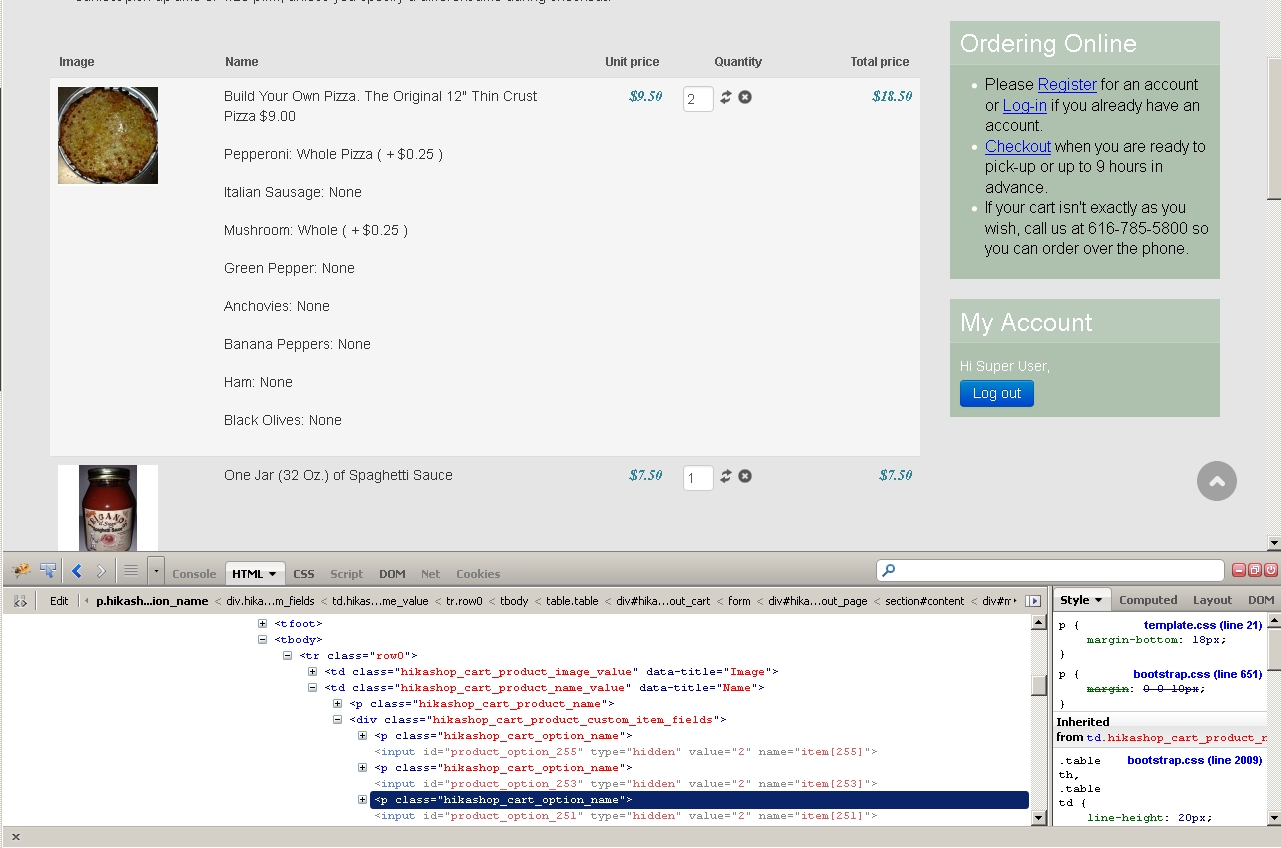Click the Firebug bug logo icon
1281x848 pixels.
(20, 571)
